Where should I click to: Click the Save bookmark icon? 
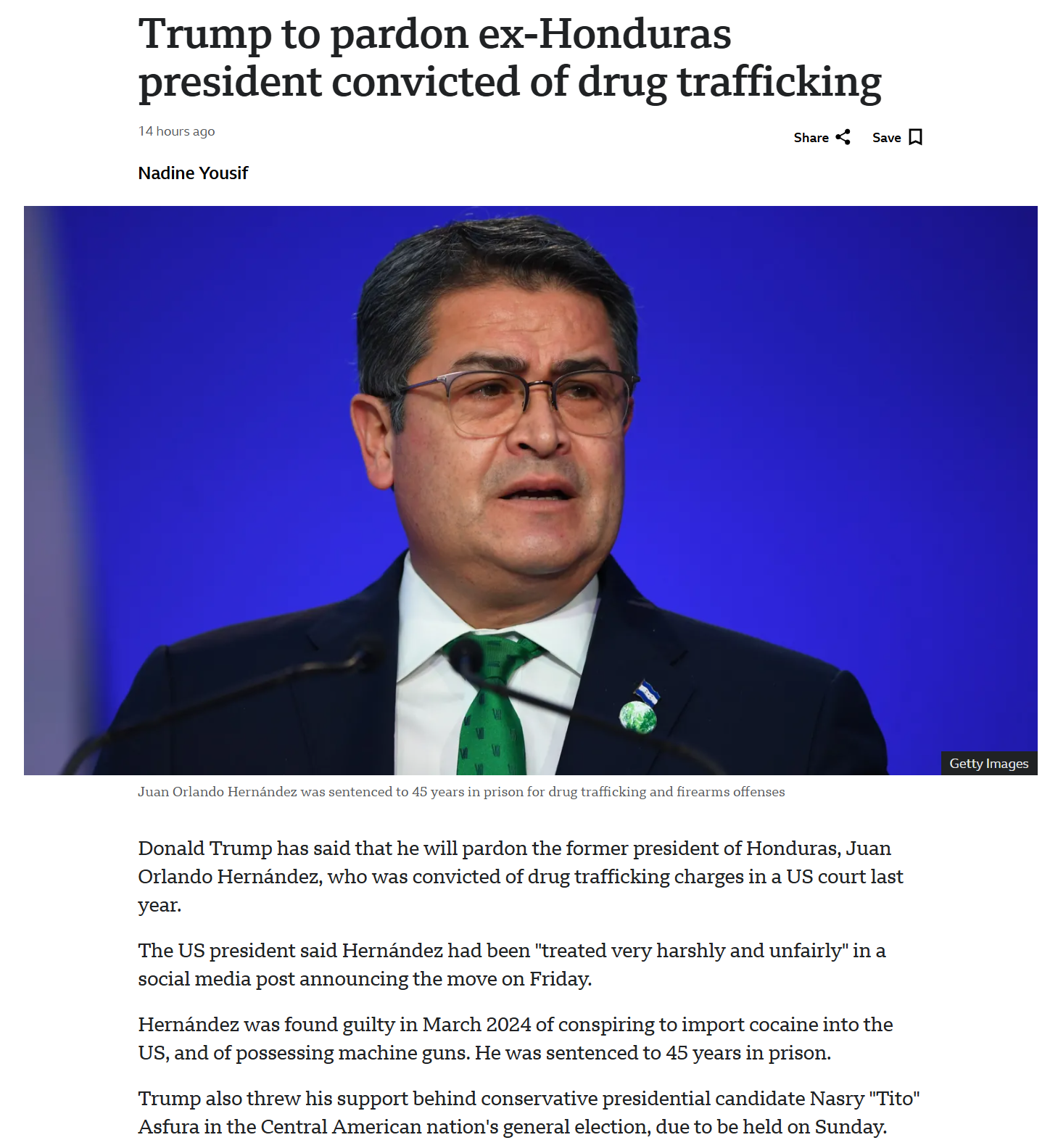(x=916, y=137)
